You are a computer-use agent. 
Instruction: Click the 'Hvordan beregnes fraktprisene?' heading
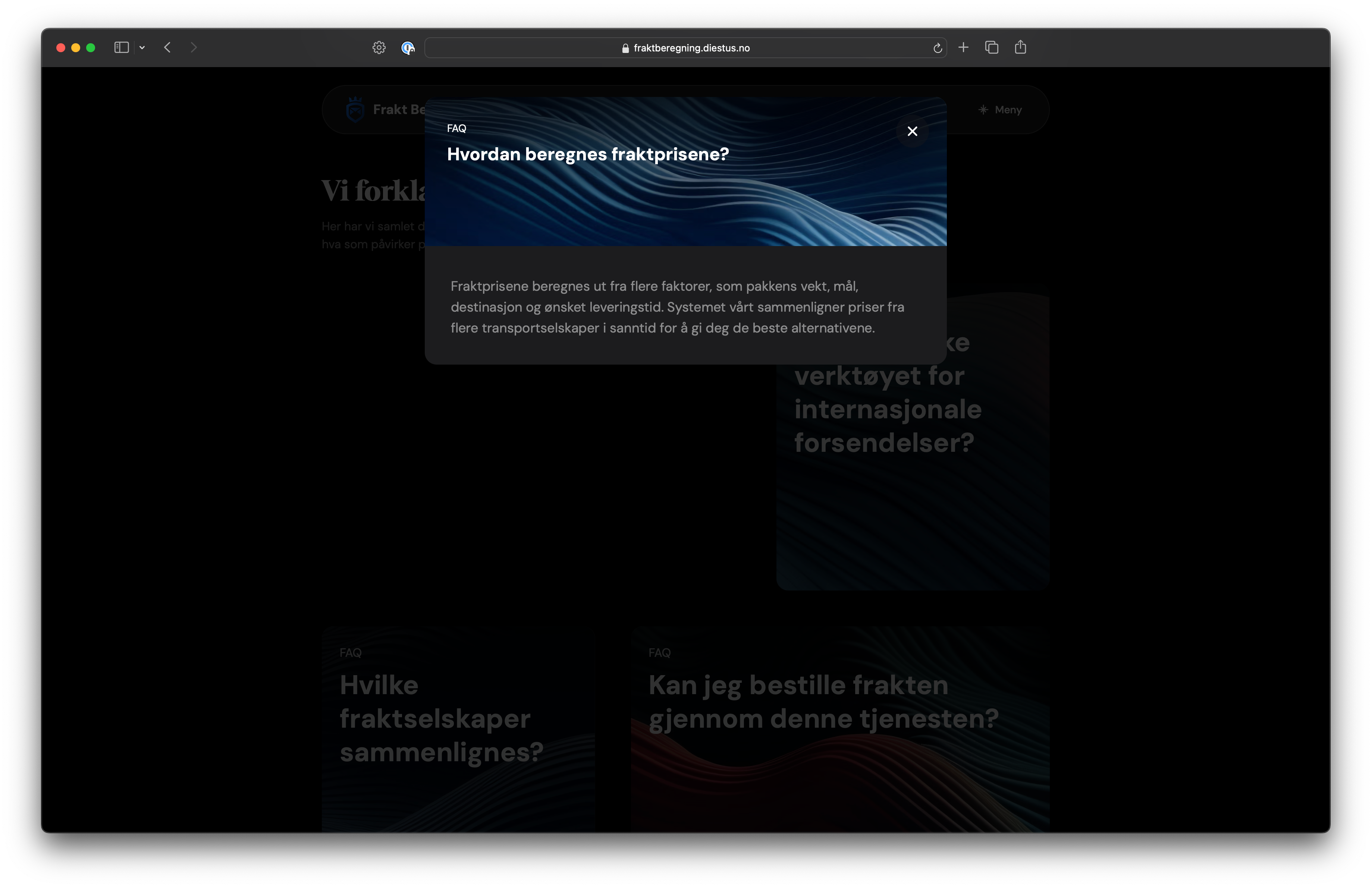(588, 154)
